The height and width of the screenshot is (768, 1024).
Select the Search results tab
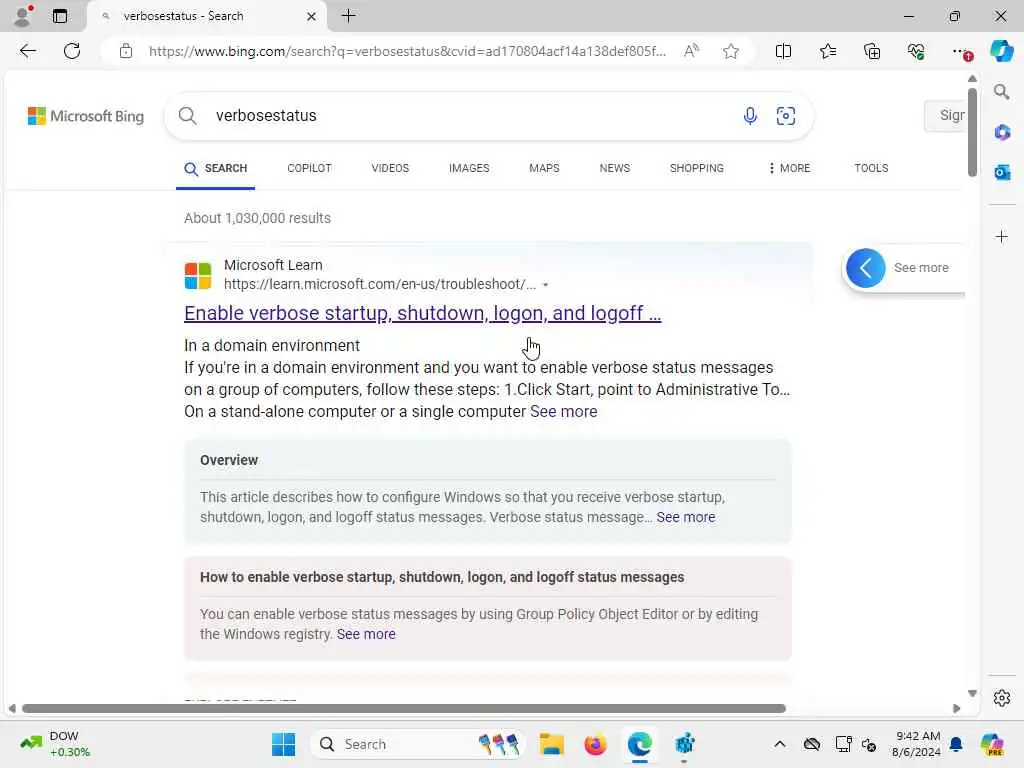click(x=216, y=168)
